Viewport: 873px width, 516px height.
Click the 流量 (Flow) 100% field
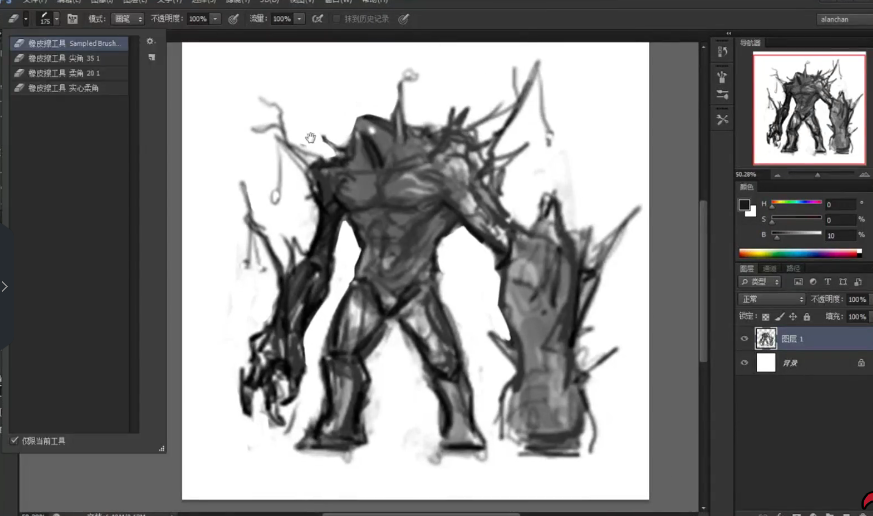tap(282, 19)
